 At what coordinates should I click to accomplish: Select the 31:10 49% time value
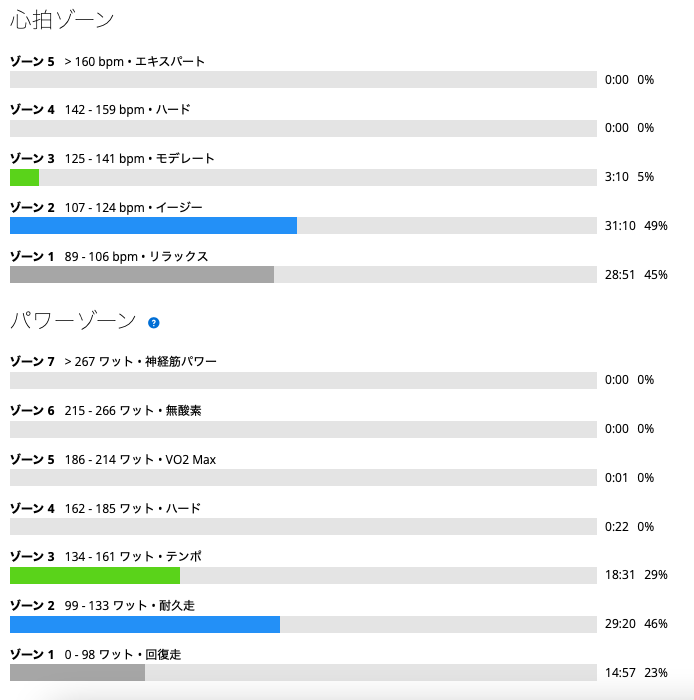pos(636,225)
